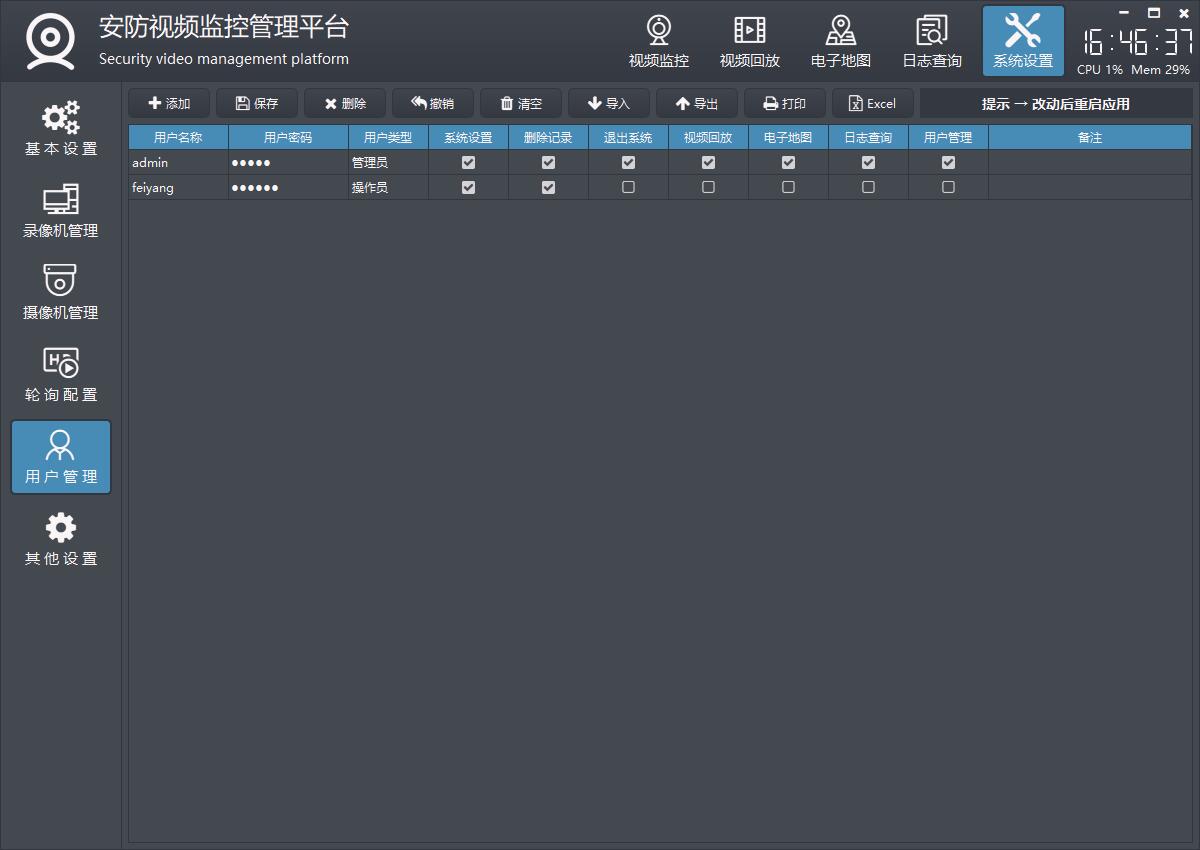Select 摄像机管理 camera management in sidebar
This screenshot has height=850, width=1200.
tap(61, 293)
